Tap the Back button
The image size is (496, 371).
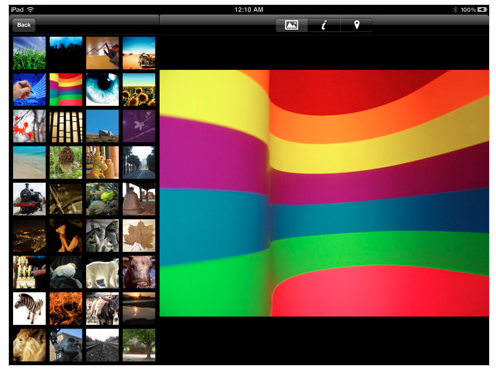pyautogui.click(x=24, y=25)
